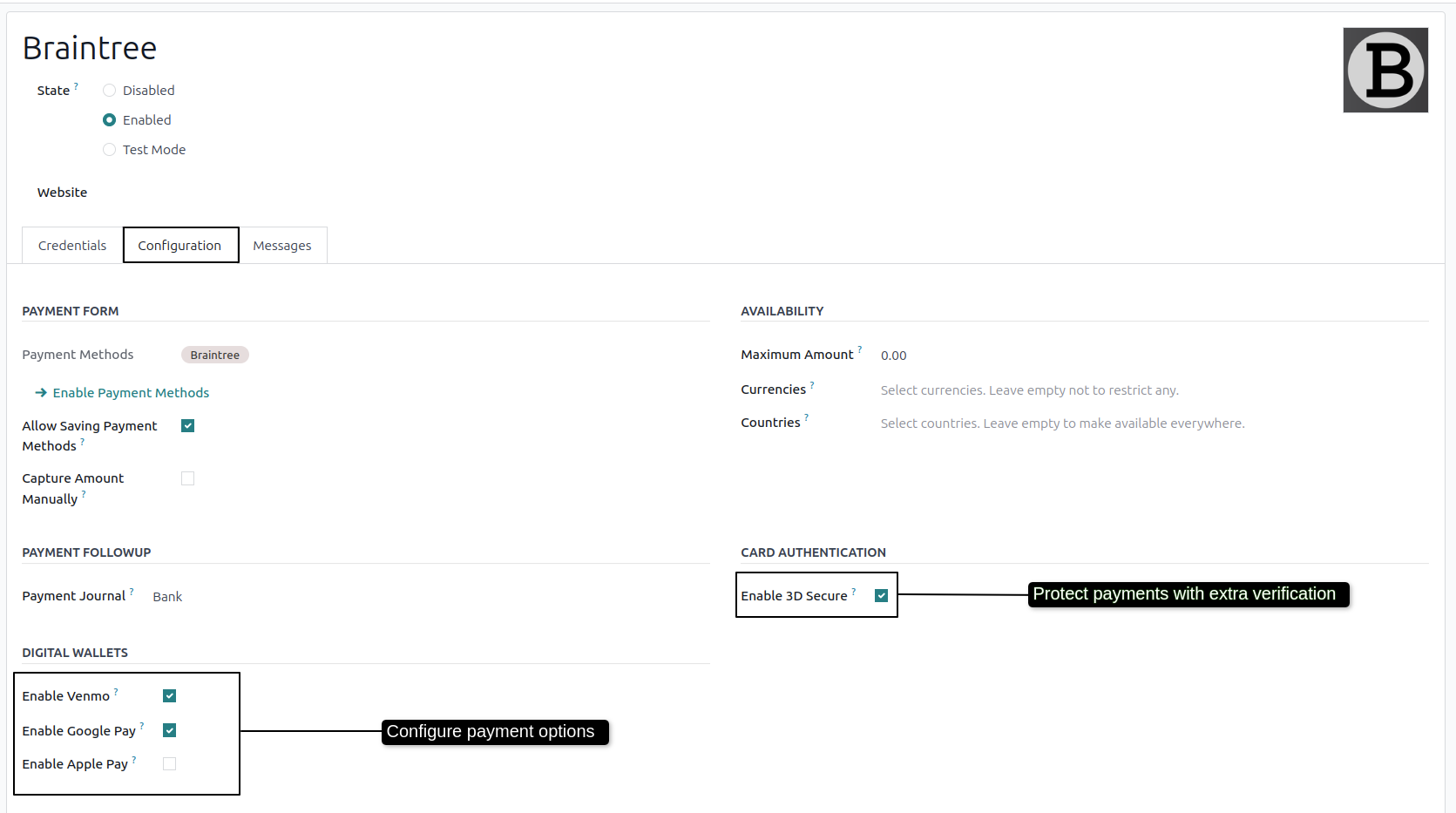Open the Payment Journal Bank field
The width and height of the screenshot is (1456, 813).
[167, 597]
